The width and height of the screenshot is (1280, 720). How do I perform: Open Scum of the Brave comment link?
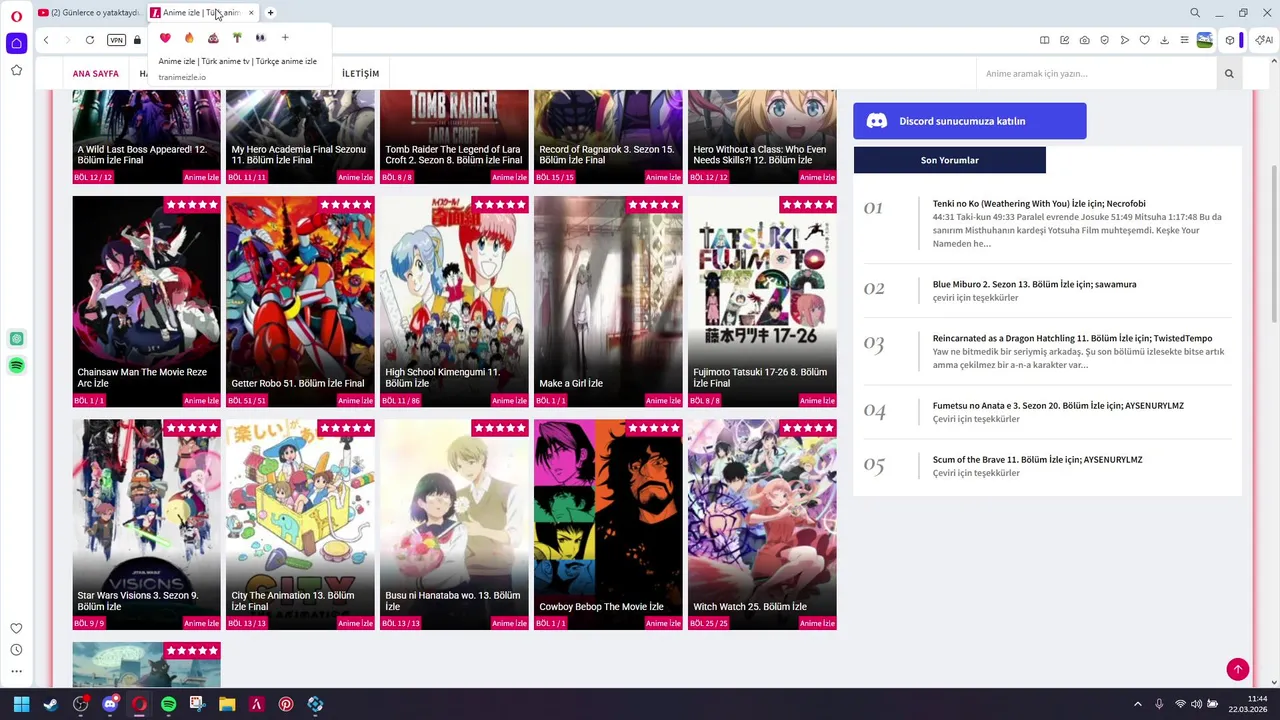(1037, 460)
